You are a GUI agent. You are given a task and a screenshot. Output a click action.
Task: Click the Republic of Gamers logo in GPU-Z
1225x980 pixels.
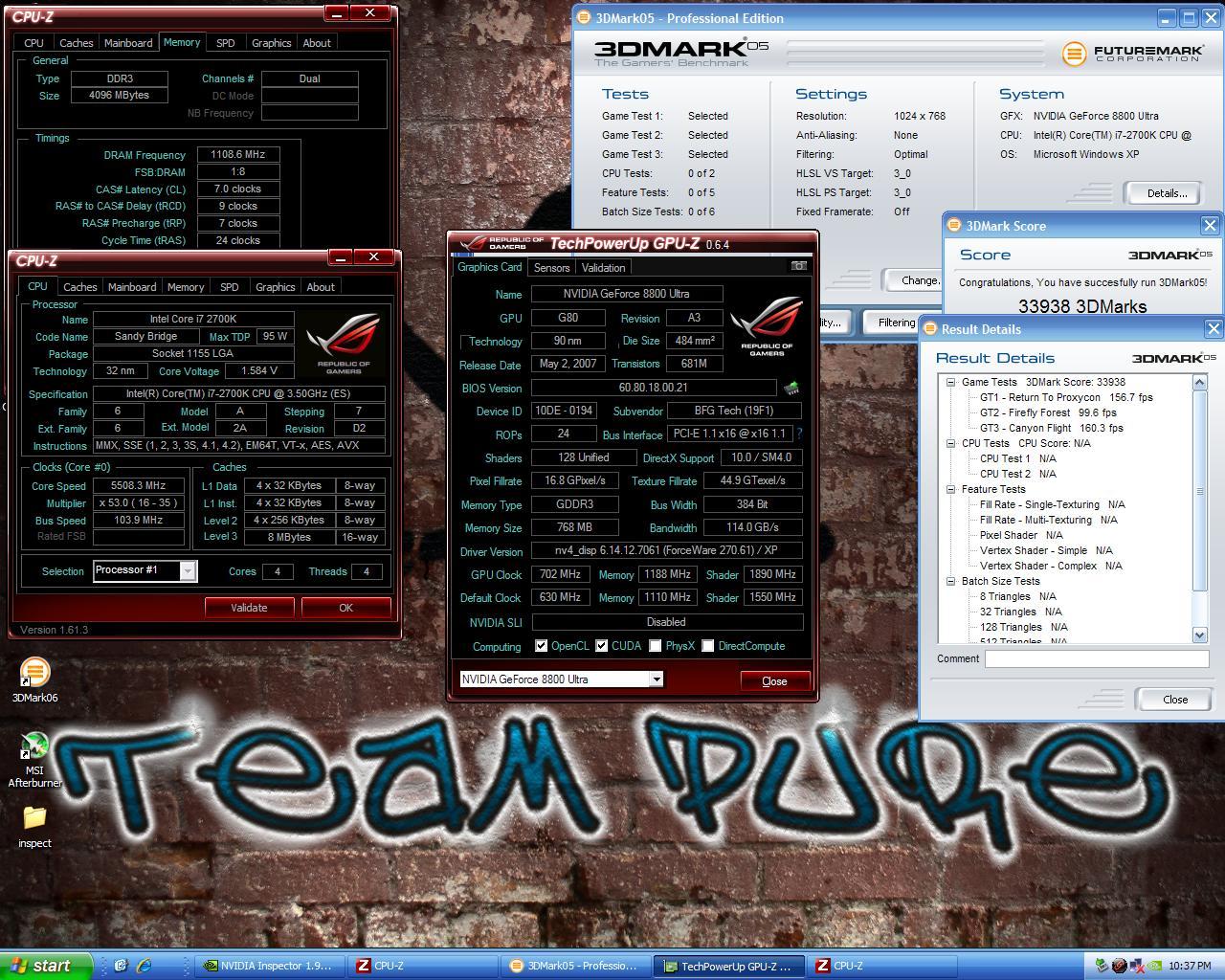(767, 327)
